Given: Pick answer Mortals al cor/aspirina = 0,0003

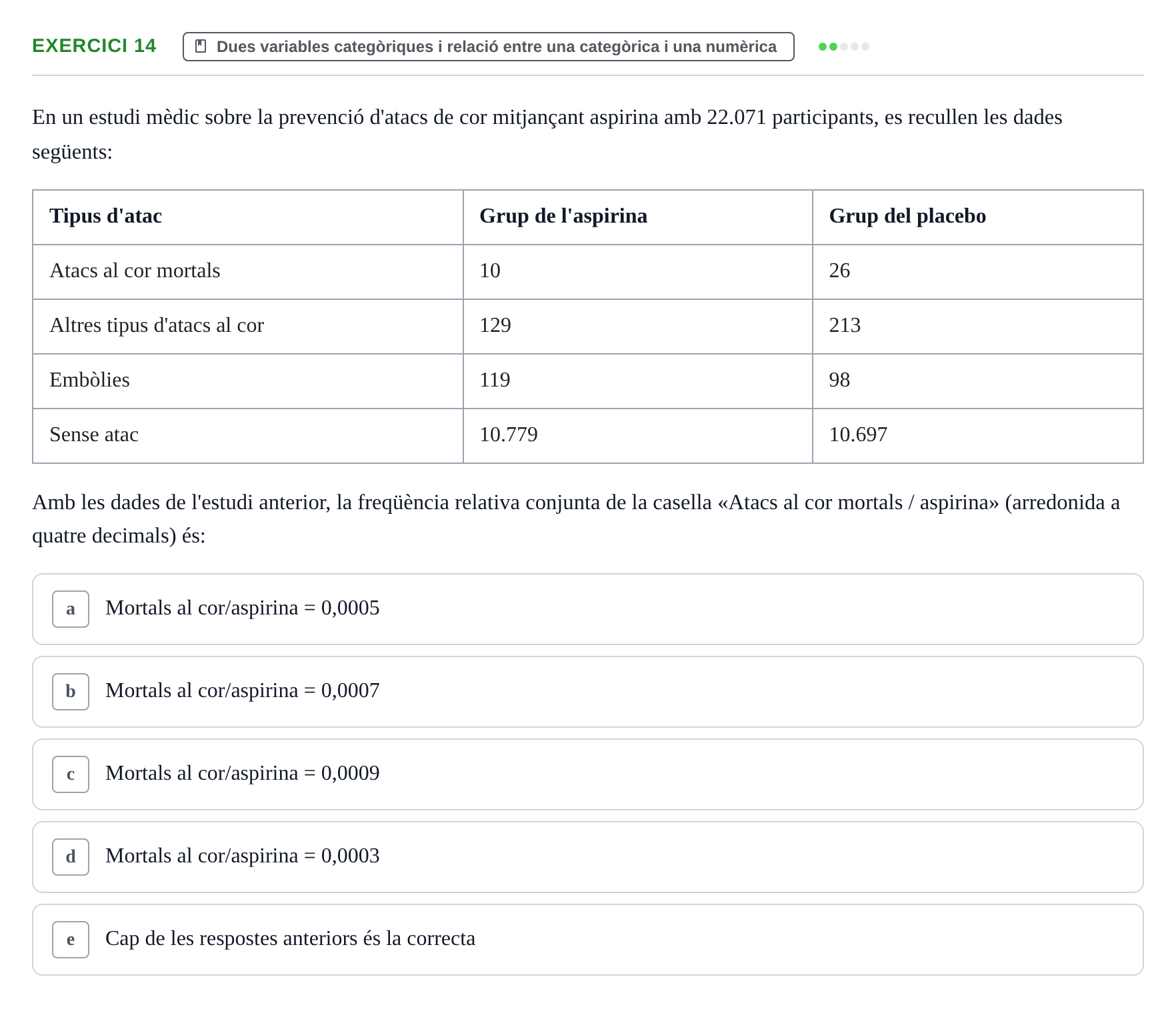Looking at the screenshot, I should pyautogui.click(x=588, y=857).
